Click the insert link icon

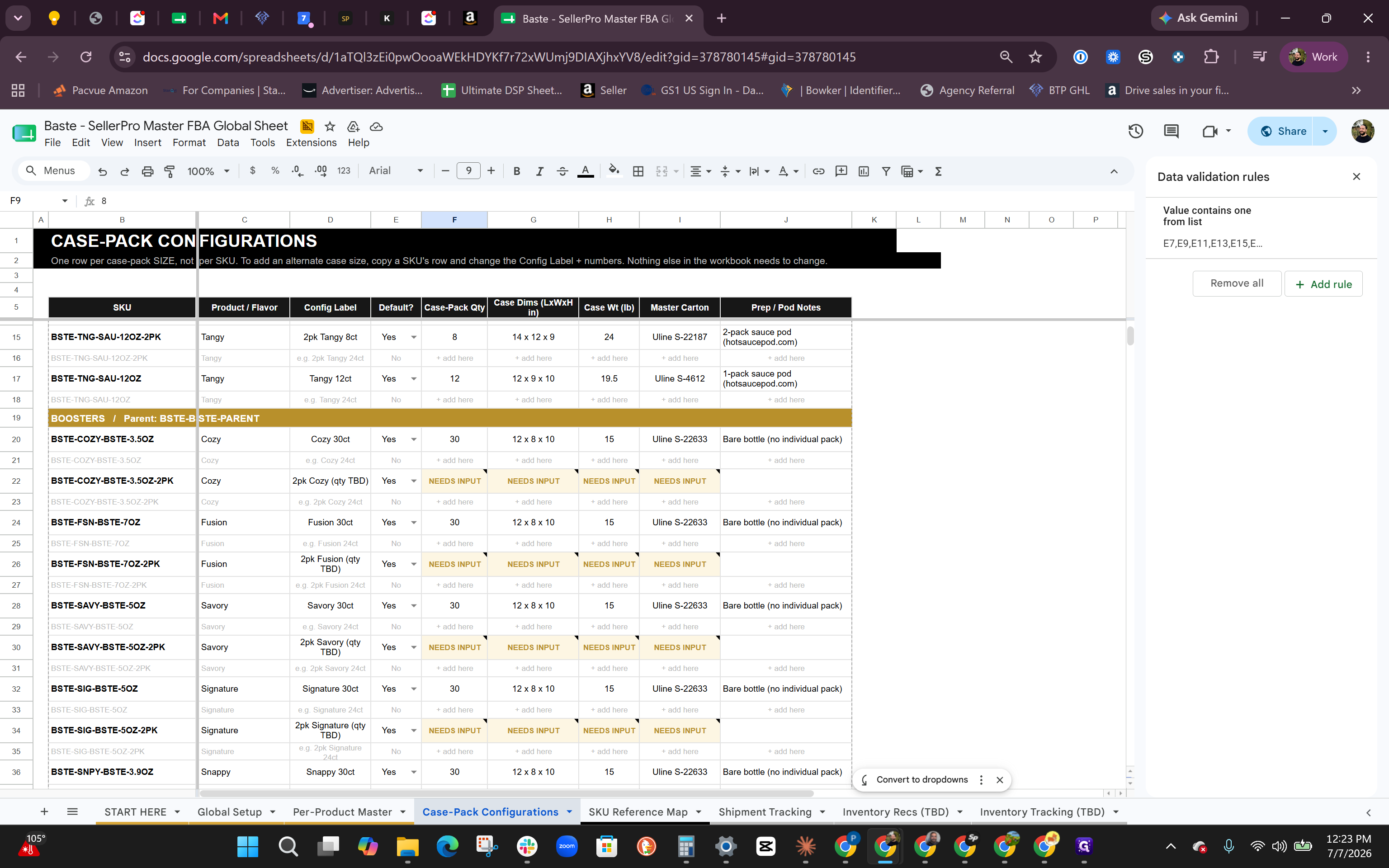(818, 171)
